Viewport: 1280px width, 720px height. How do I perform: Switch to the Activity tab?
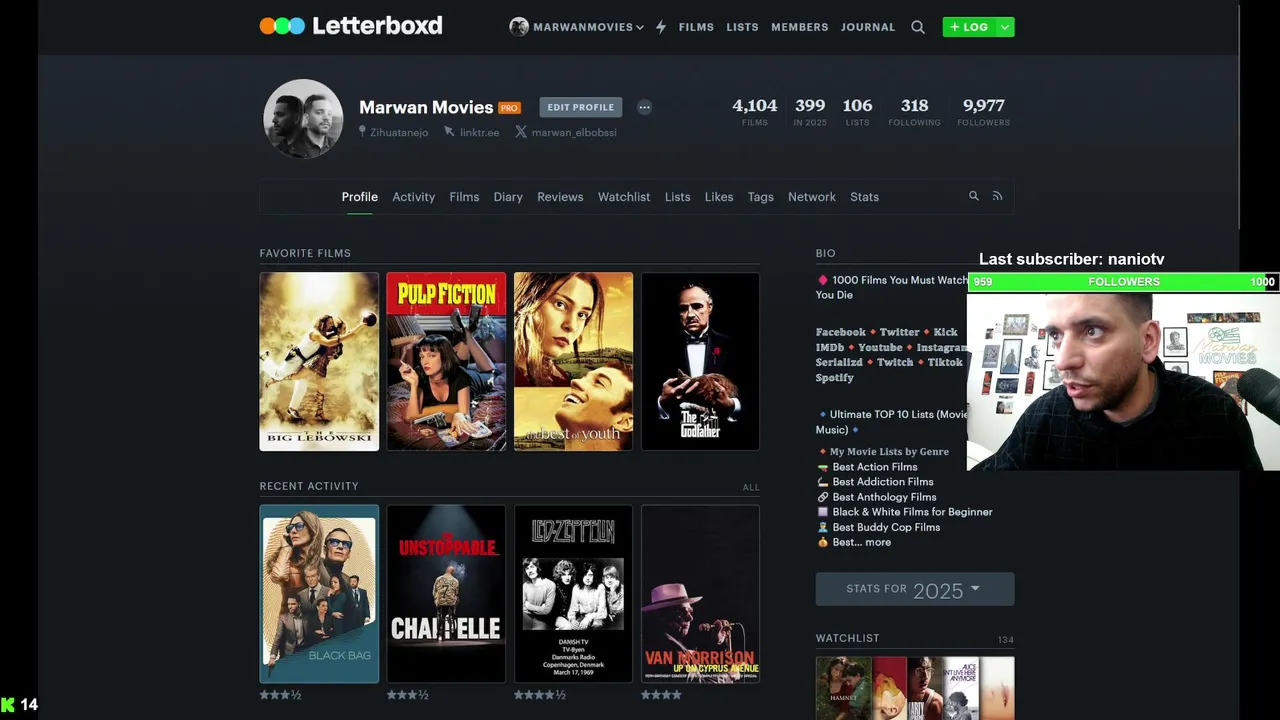pyautogui.click(x=413, y=197)
